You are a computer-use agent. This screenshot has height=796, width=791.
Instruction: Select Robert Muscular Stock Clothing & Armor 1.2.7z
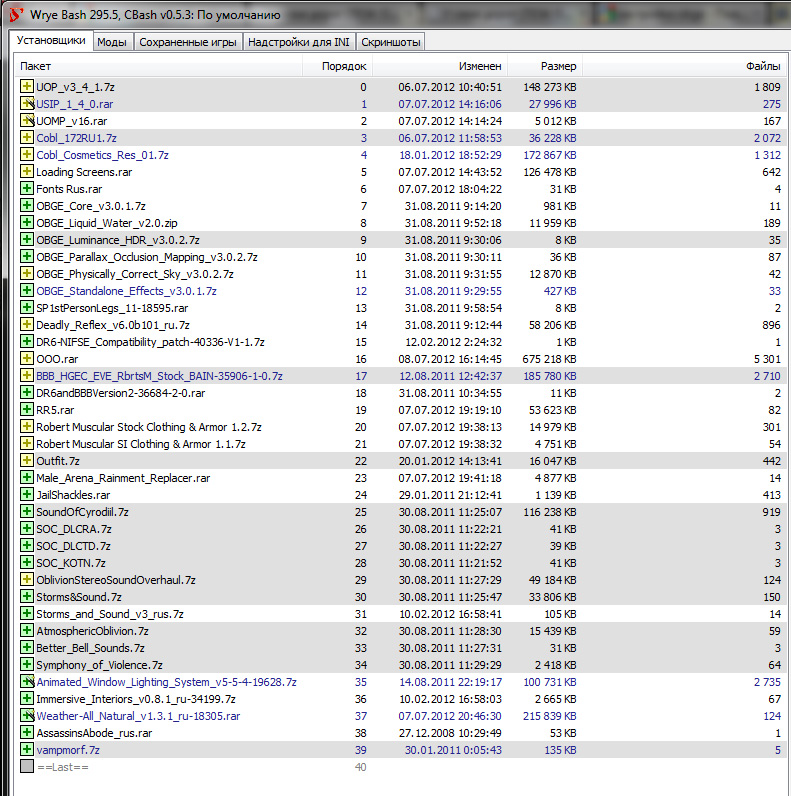(401, 427)
